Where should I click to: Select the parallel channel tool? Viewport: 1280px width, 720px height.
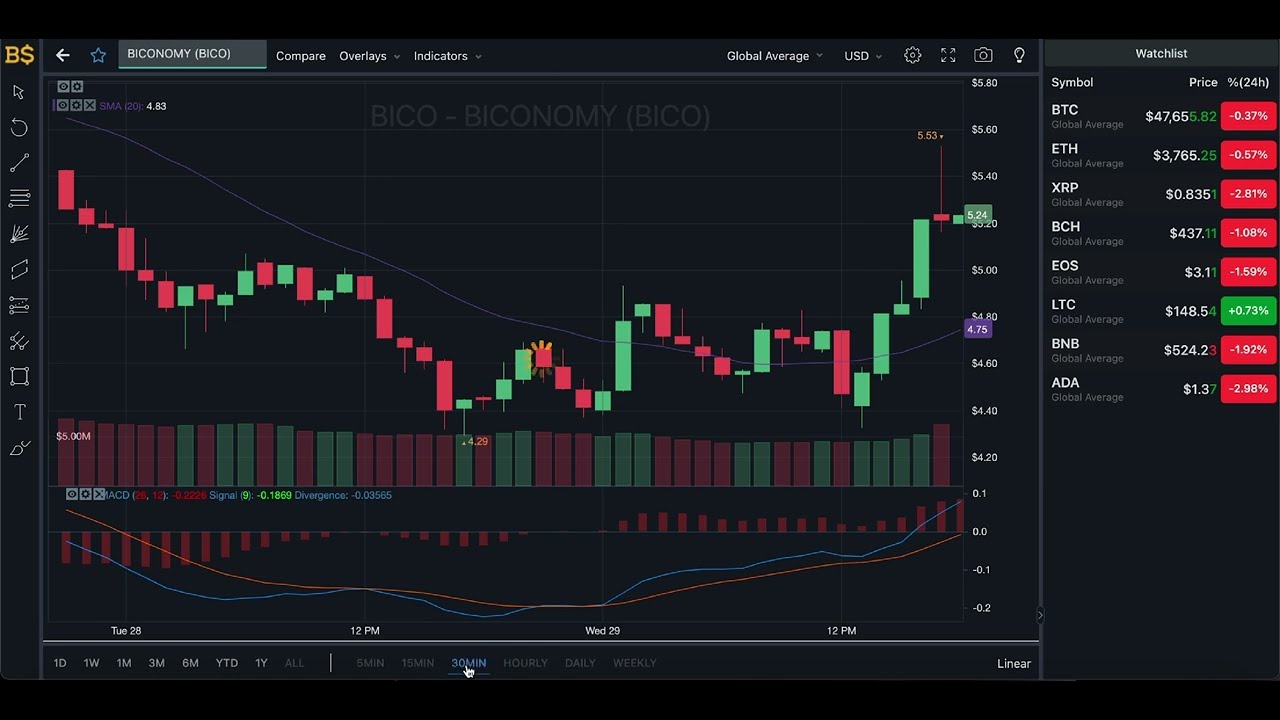(19, 270)
